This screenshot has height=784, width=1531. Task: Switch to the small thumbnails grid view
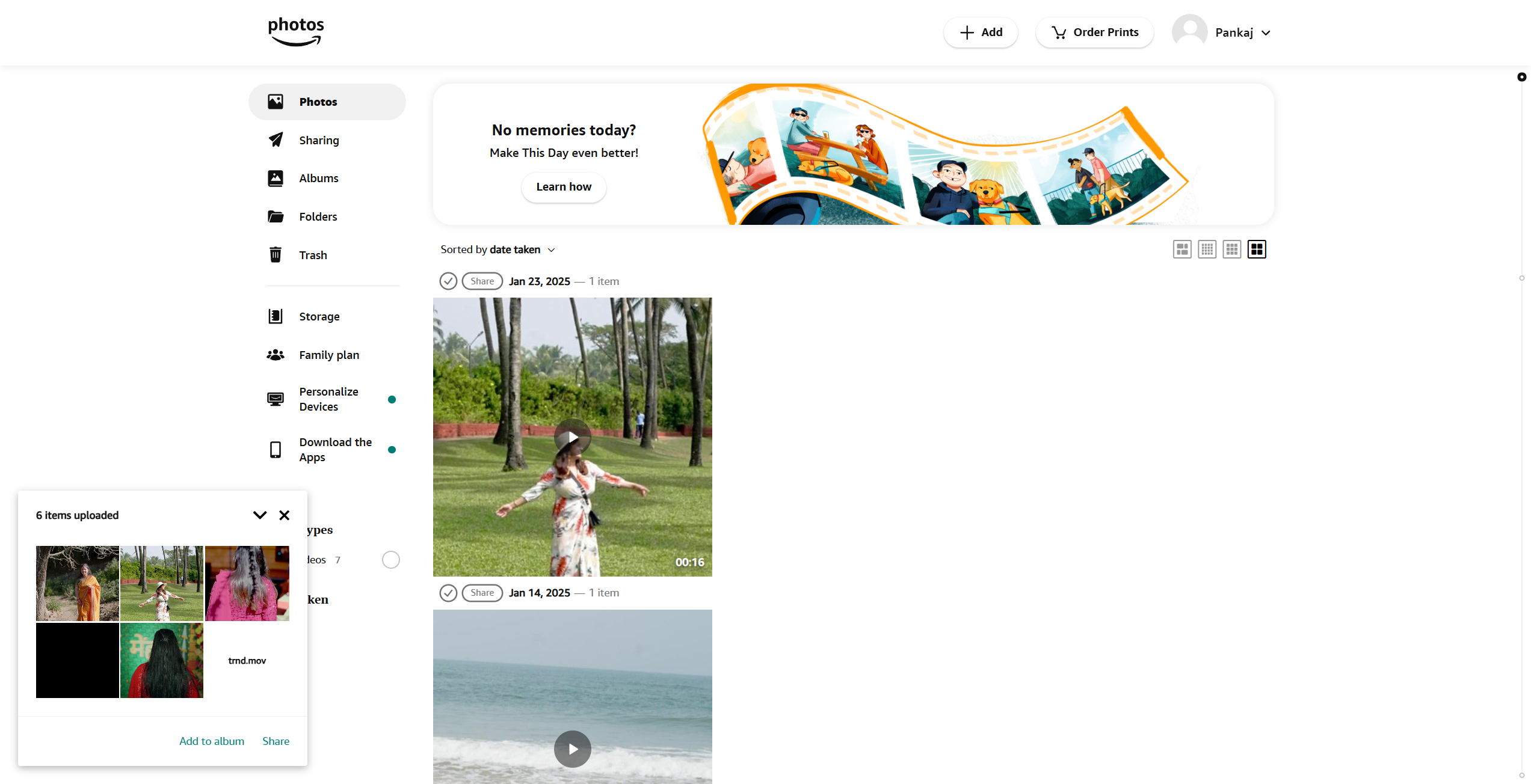tap(1207, 249)
